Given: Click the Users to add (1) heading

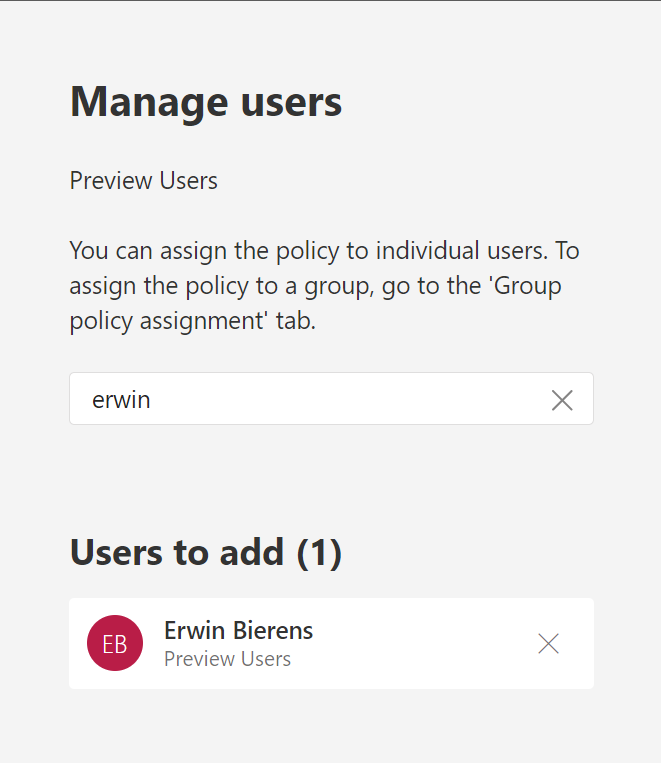Looking at the screenshot, I should pos(206,552).
